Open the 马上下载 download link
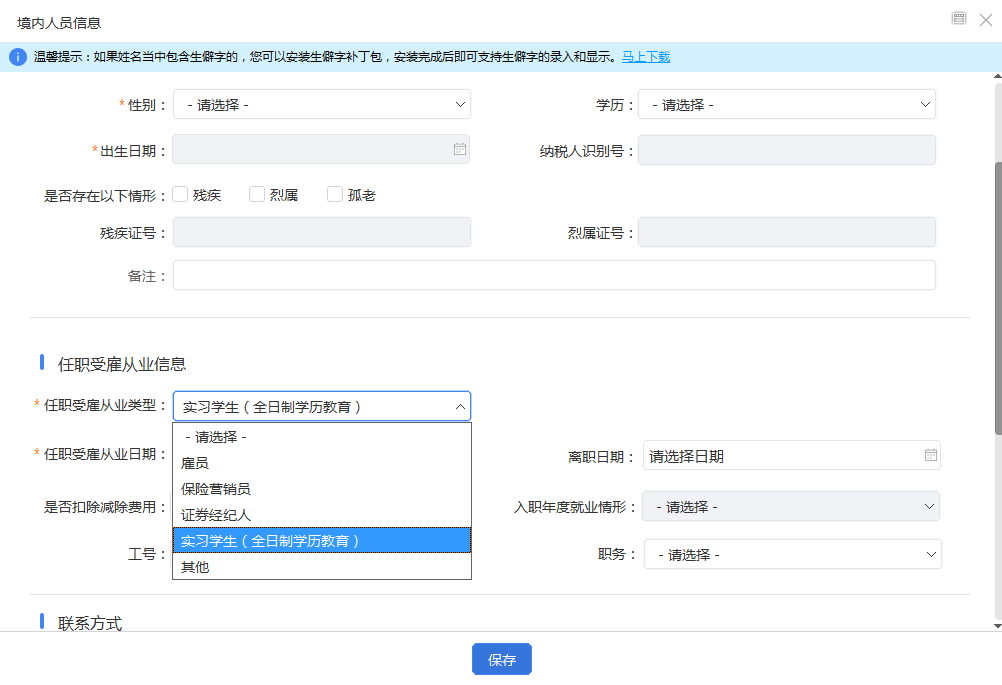Viewport: 1002px width, 685px height. [645, 57]
